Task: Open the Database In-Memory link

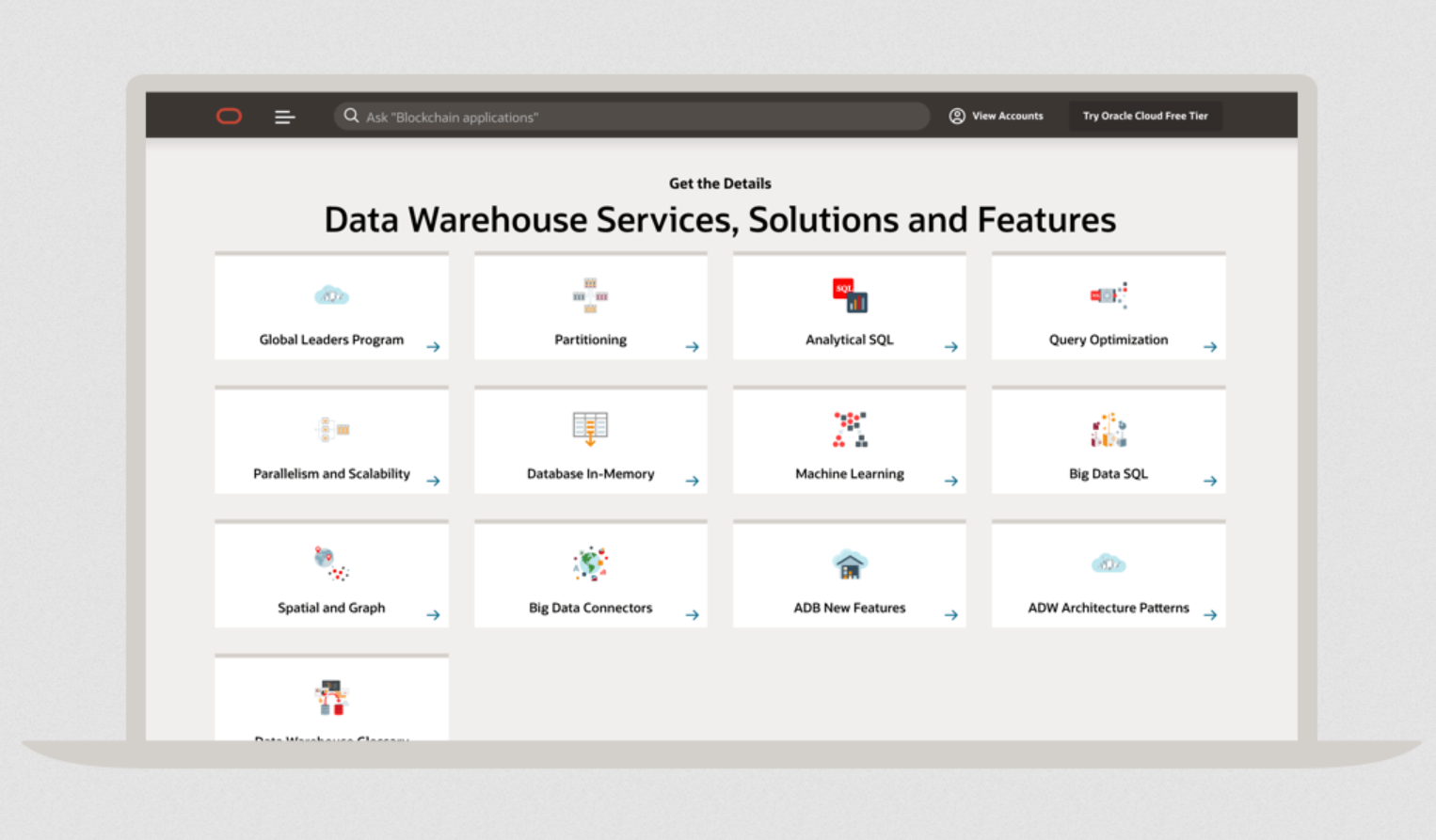Action: coord(590,474)
